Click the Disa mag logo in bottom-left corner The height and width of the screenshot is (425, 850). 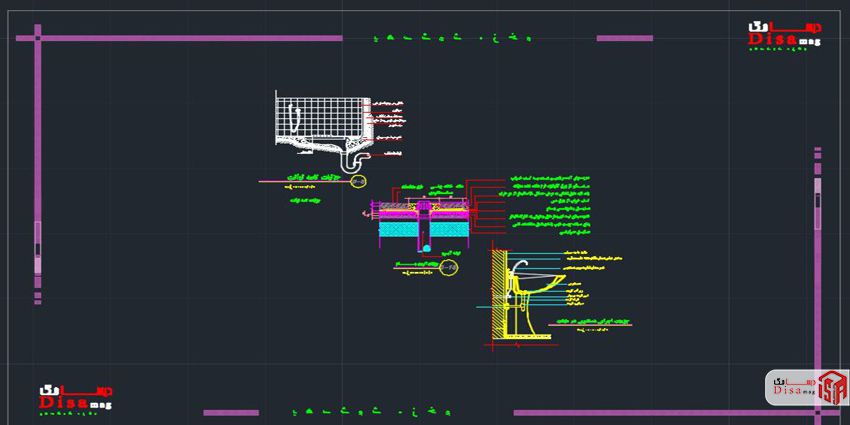tap(75, 399)
